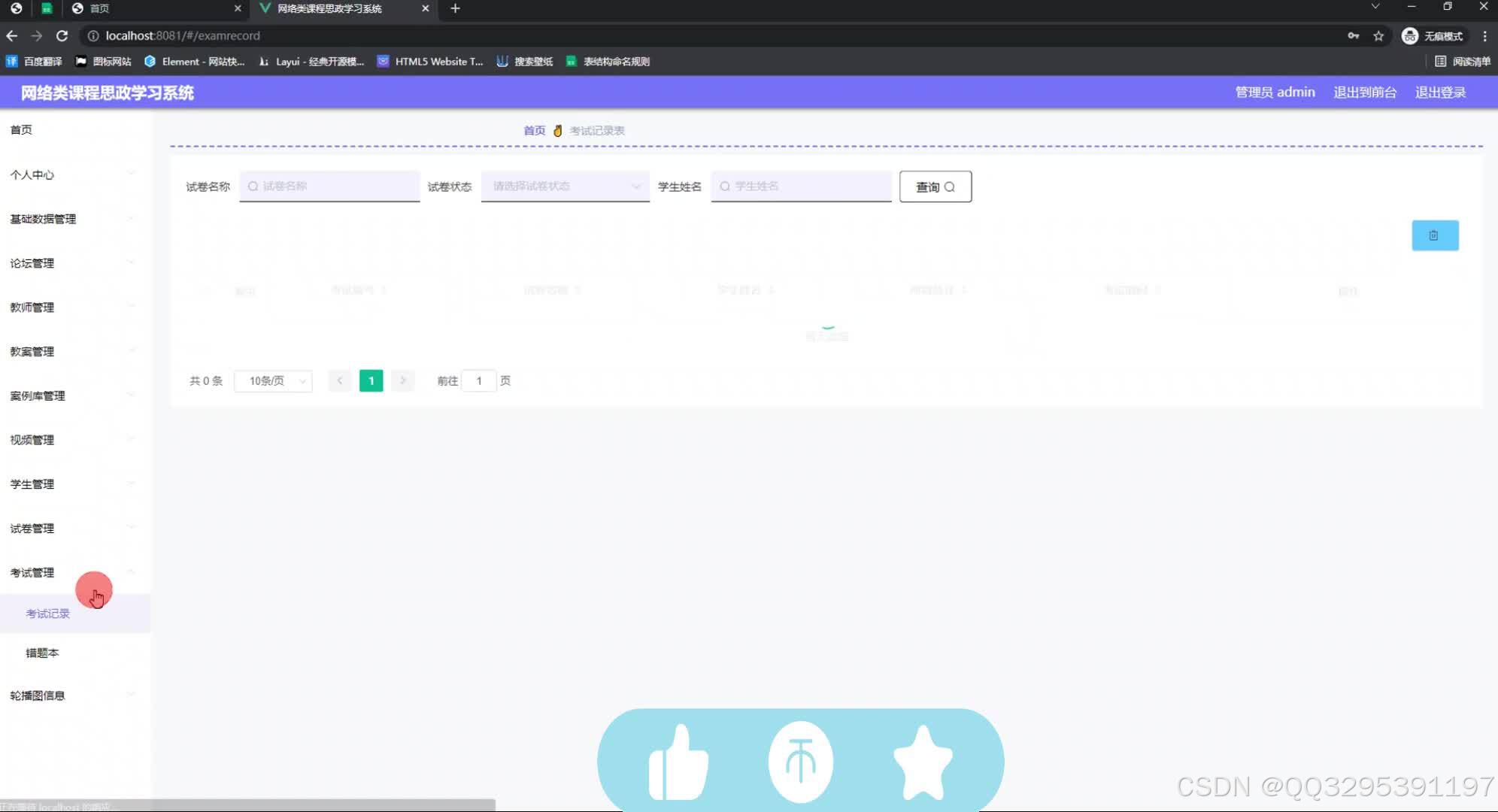Expand 教案管理 sidebar menu
This screenshot has width=1498, height=812.
(75, 351)
